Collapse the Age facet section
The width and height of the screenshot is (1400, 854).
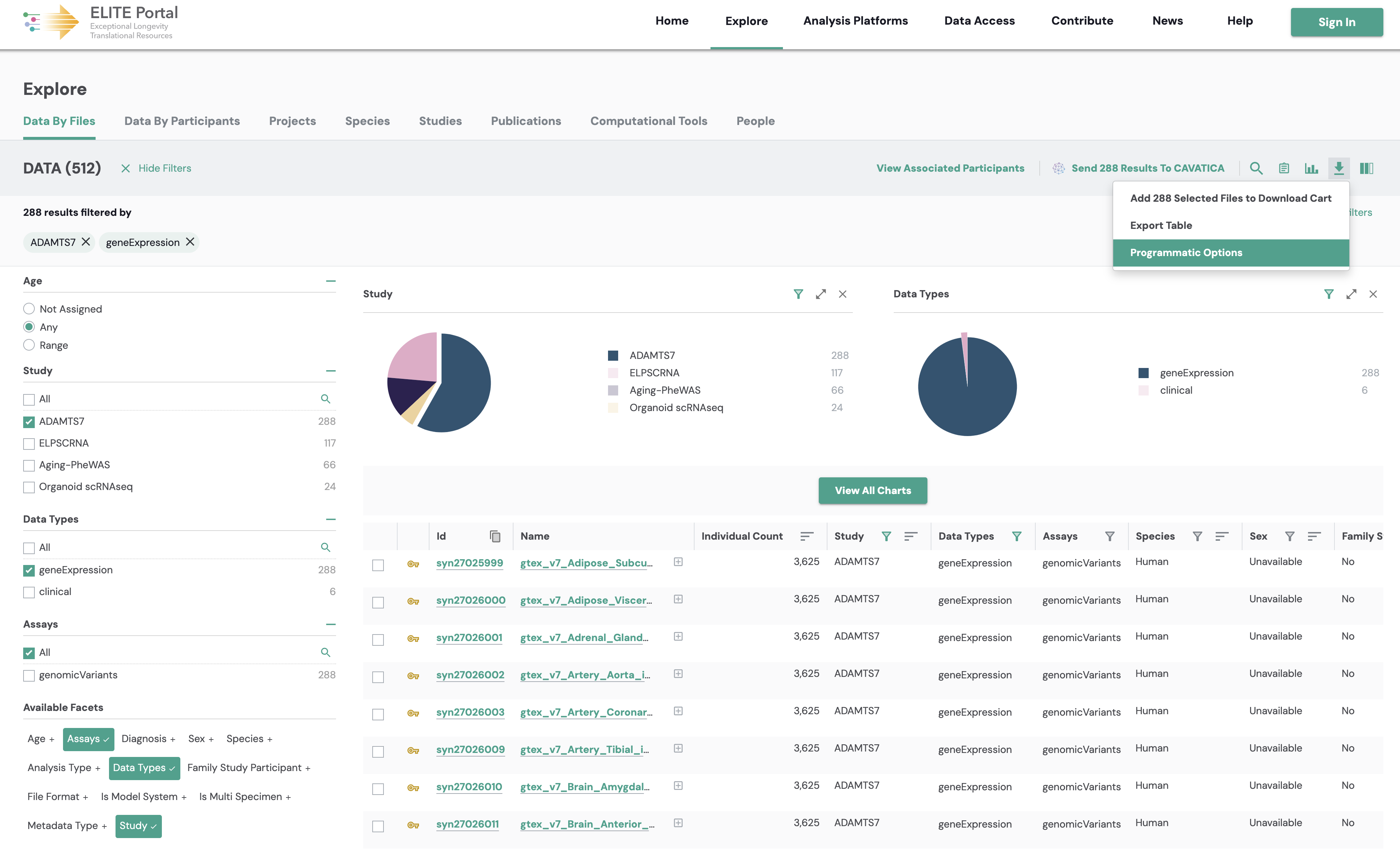pyautogui.click(x=331, y=281)
